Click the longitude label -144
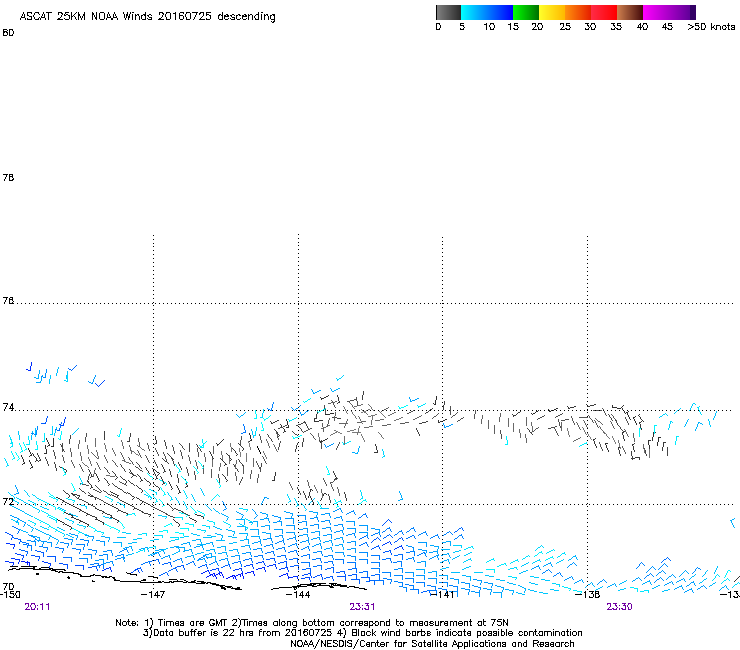This screenshot has width=740, height=650. pyautogui.click(x=298, y=594)
